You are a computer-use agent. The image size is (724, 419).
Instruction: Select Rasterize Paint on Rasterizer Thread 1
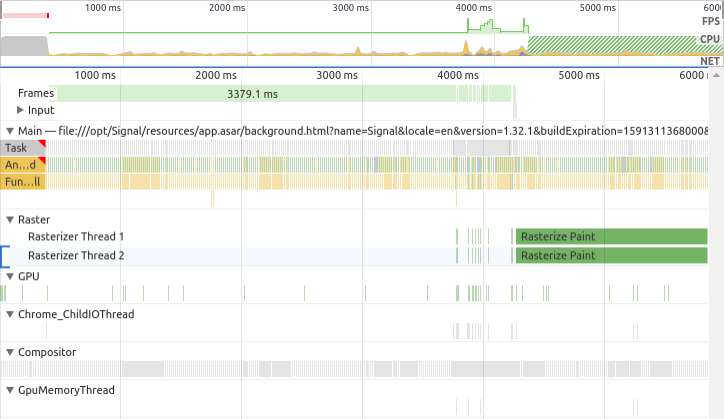611,237
